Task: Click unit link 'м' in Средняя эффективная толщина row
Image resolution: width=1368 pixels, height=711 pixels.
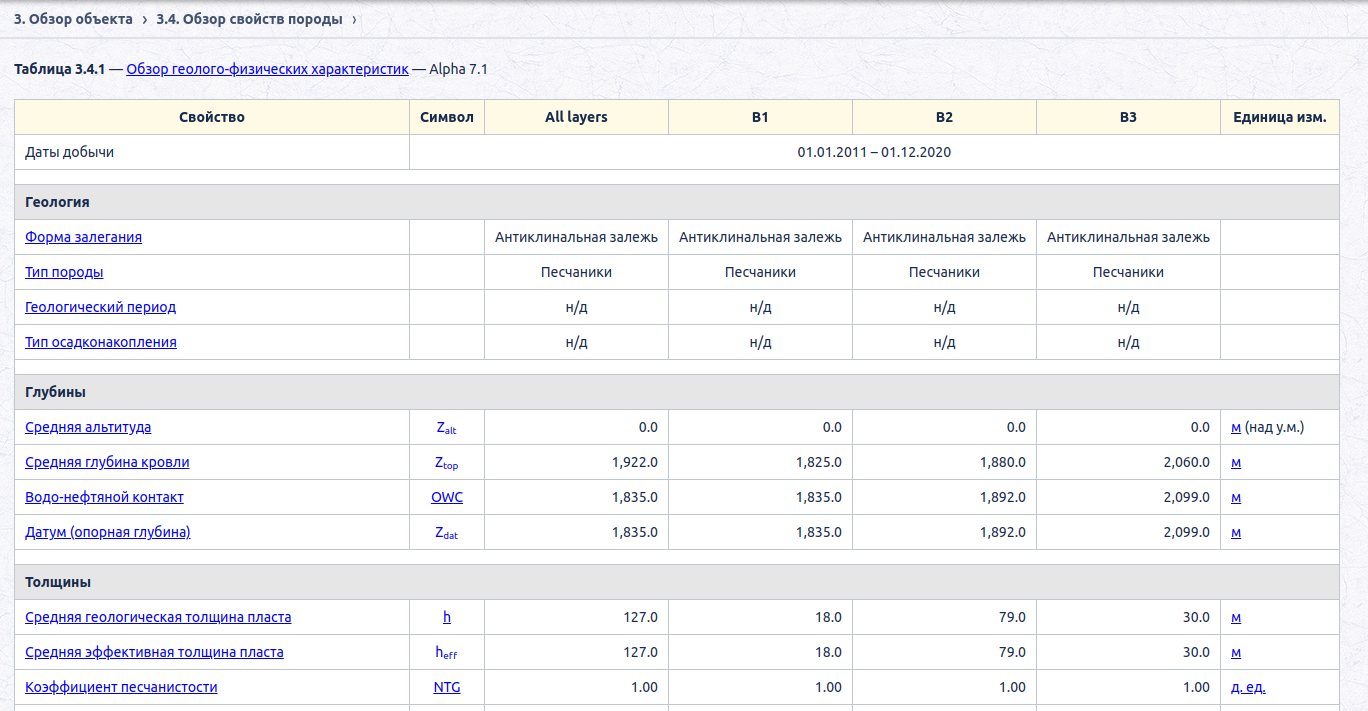Action: [x=1236, y=652]
